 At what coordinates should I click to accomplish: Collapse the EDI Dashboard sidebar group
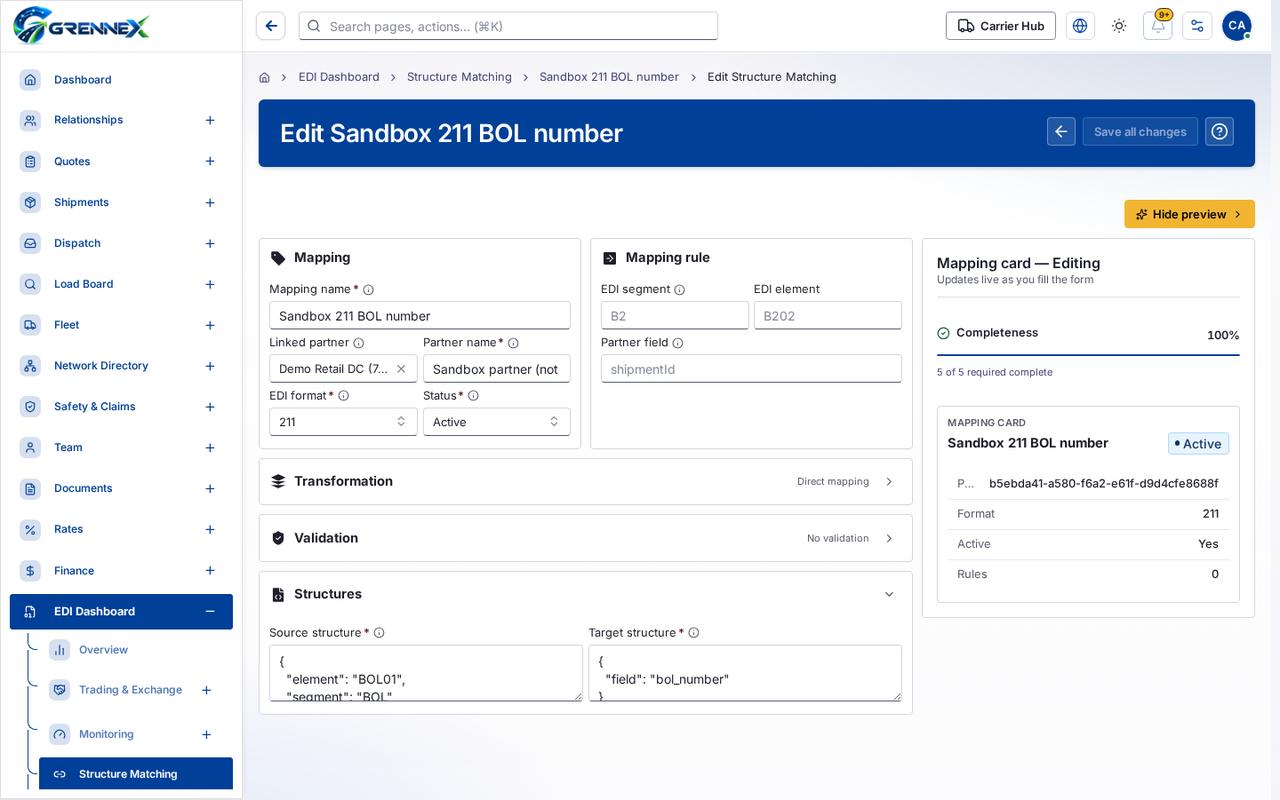(x=210, y=612)
